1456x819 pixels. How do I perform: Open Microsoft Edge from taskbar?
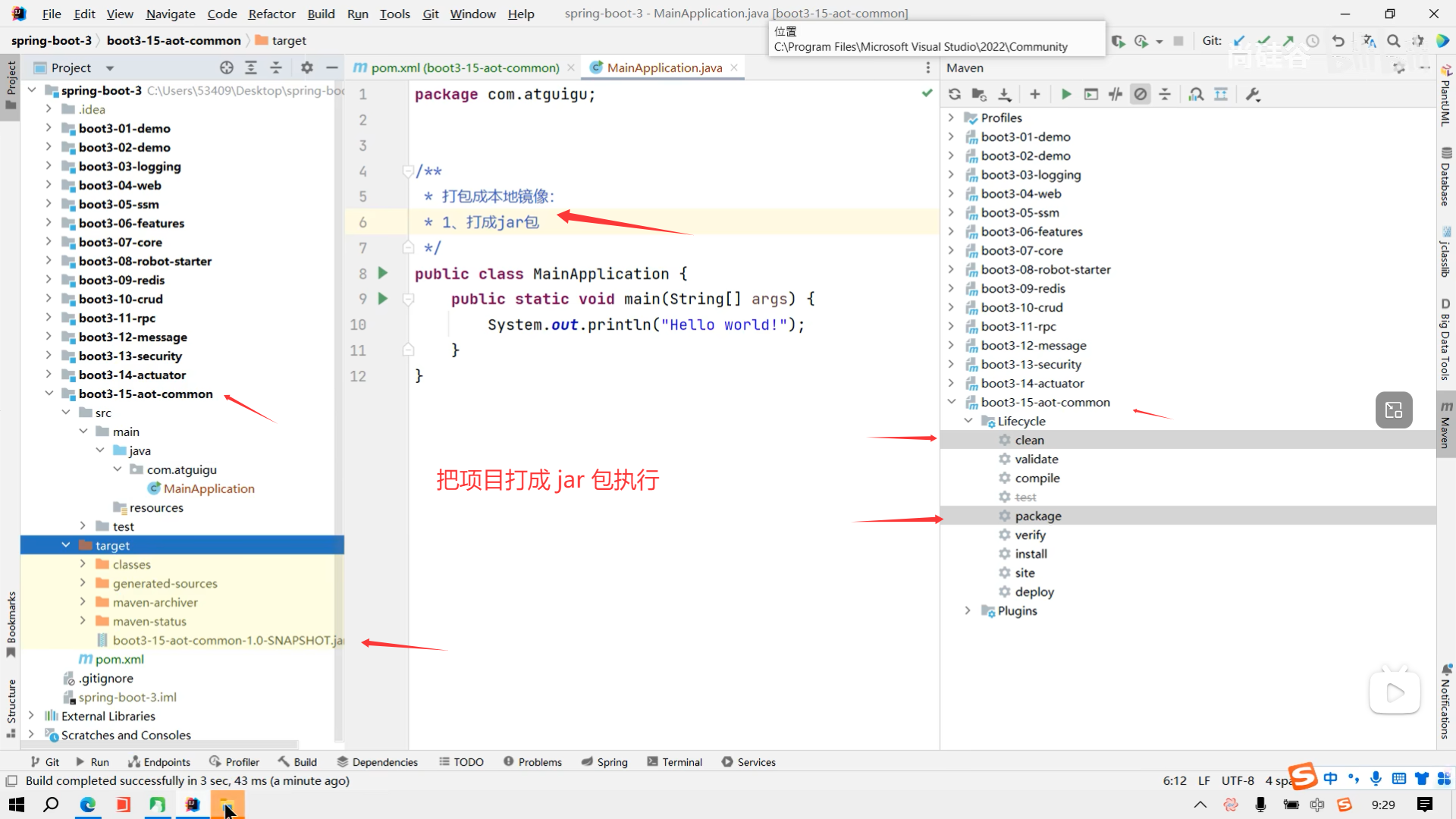[88, 805]
